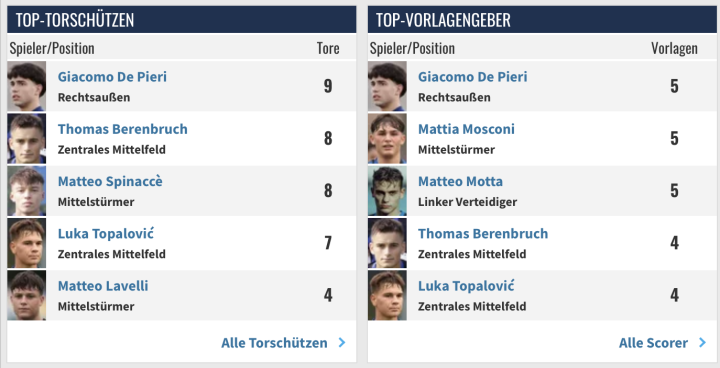Open Giacomo De Pieri's profile from top scorers
The image size is (720, 368).
click(x=112, y=76)
